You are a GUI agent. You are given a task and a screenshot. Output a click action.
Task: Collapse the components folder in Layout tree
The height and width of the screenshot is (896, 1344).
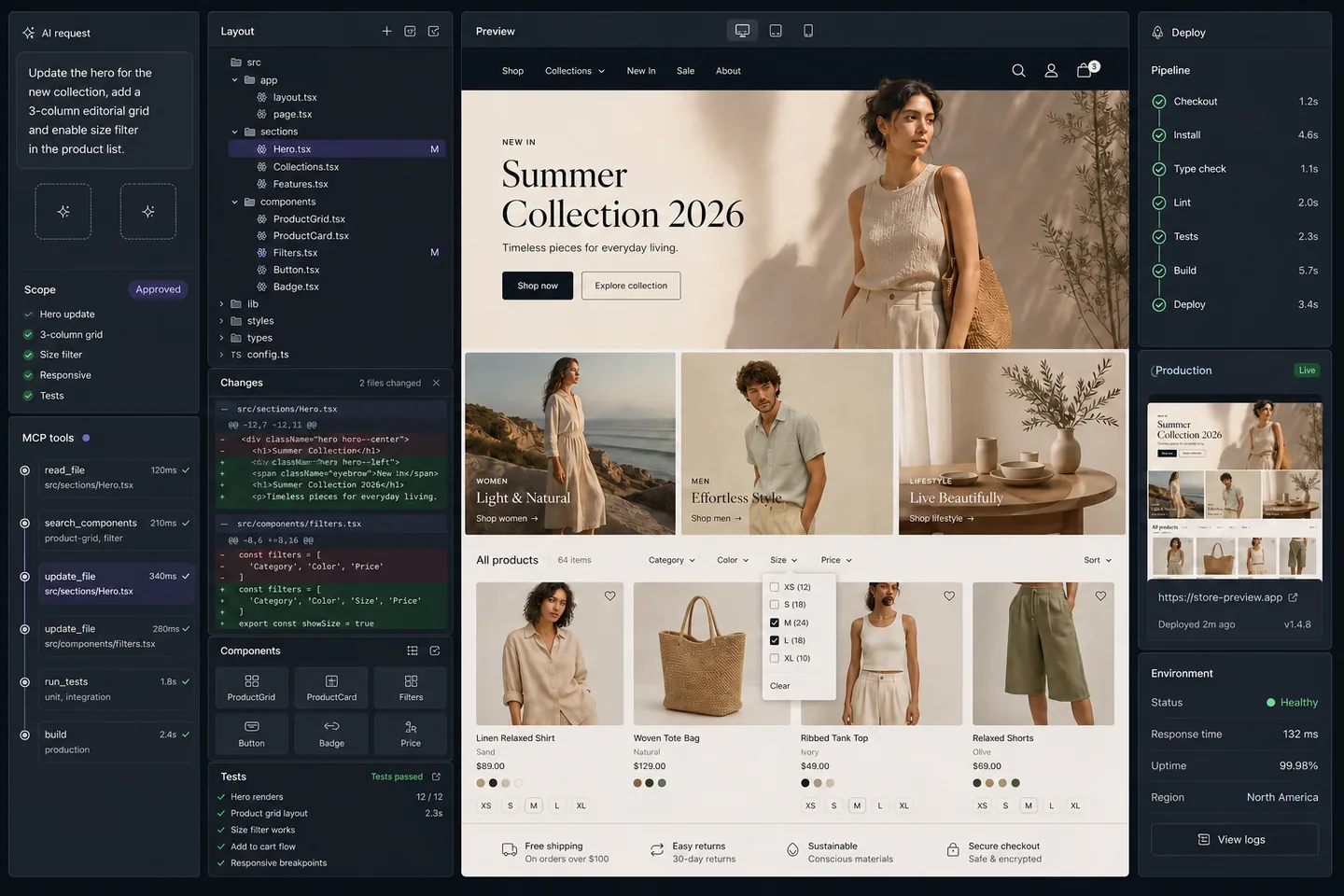click(x=234, y=202)
